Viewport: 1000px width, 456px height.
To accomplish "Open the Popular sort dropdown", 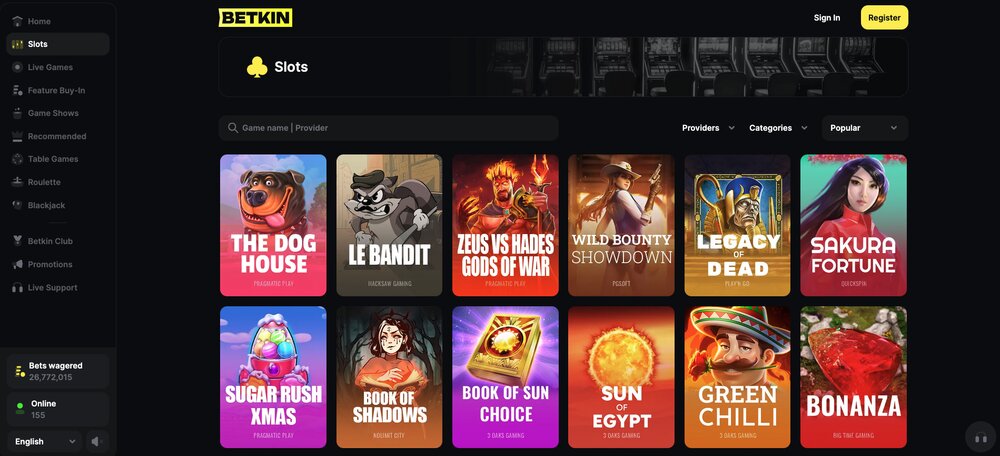I will point(864,128).
